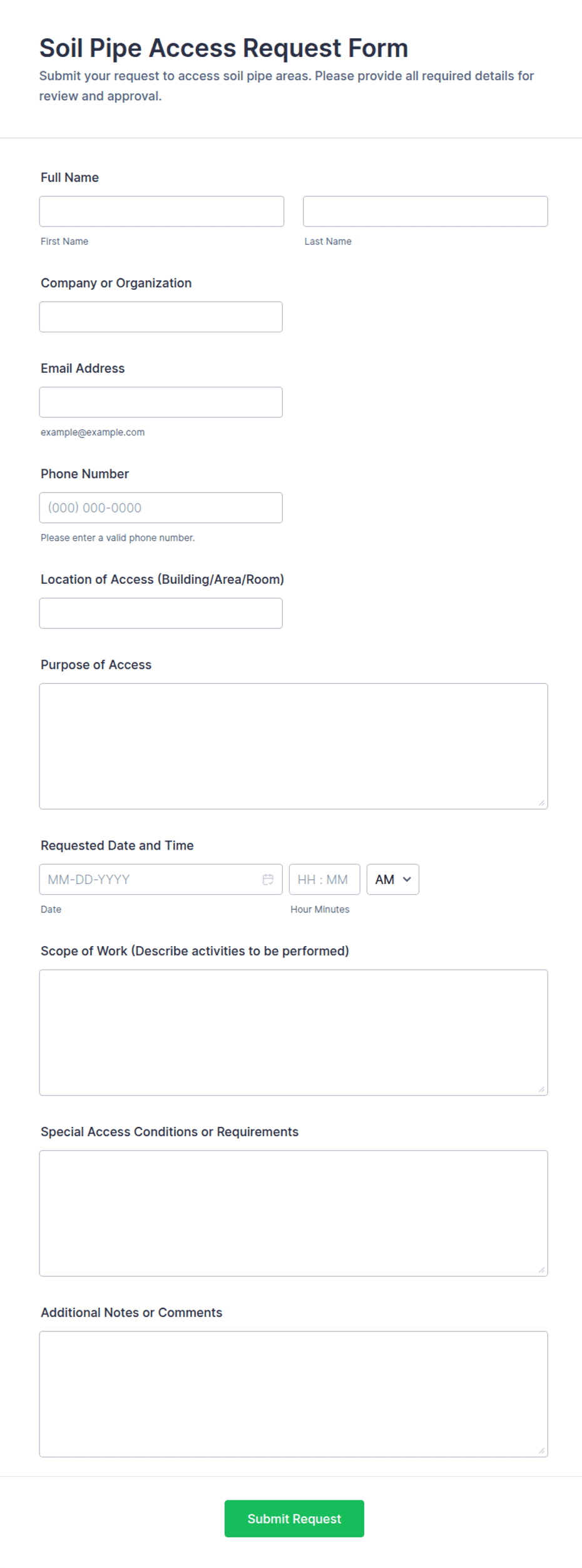Viewport: 582px width, 1568px height.
Task: Click the Scope of Work resize grip
Action: click(541, 1089)
